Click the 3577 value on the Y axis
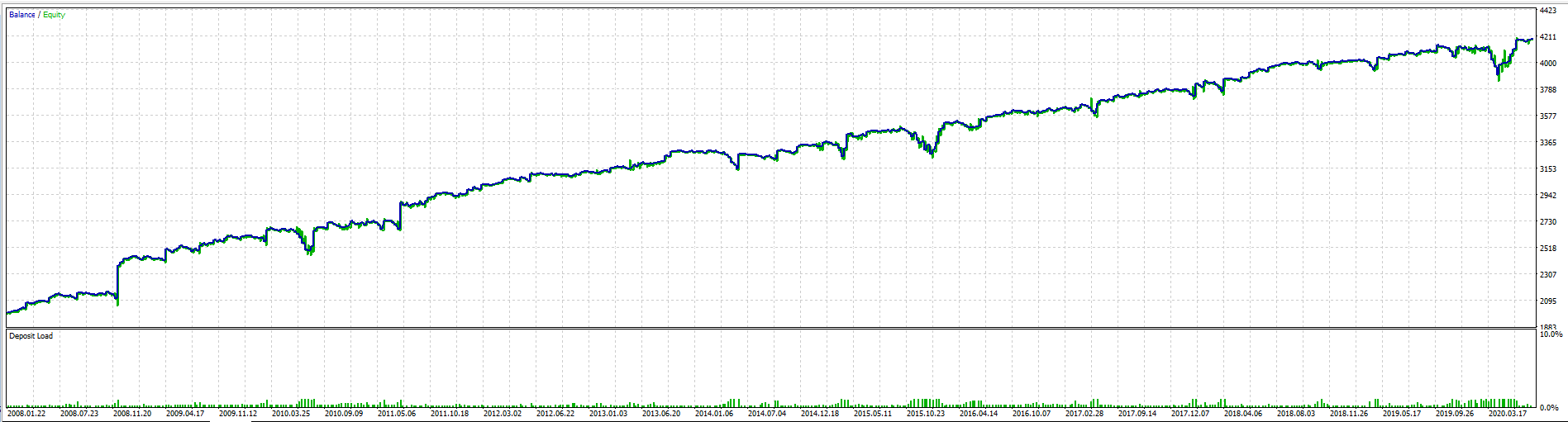This screenshot has width=1568, height=422. coord(1548,116)
